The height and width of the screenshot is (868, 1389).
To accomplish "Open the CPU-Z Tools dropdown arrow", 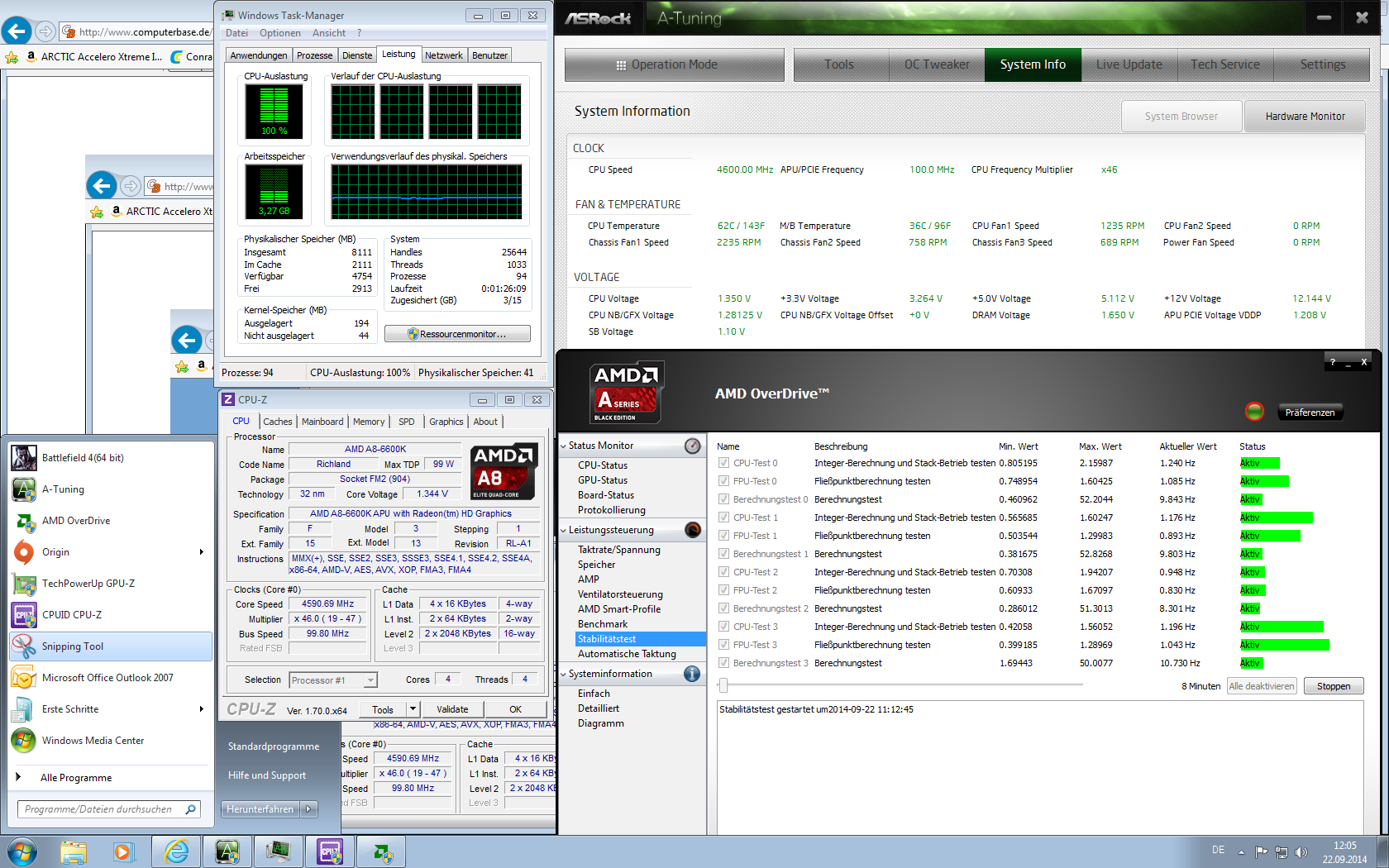I will pos(413,709).
